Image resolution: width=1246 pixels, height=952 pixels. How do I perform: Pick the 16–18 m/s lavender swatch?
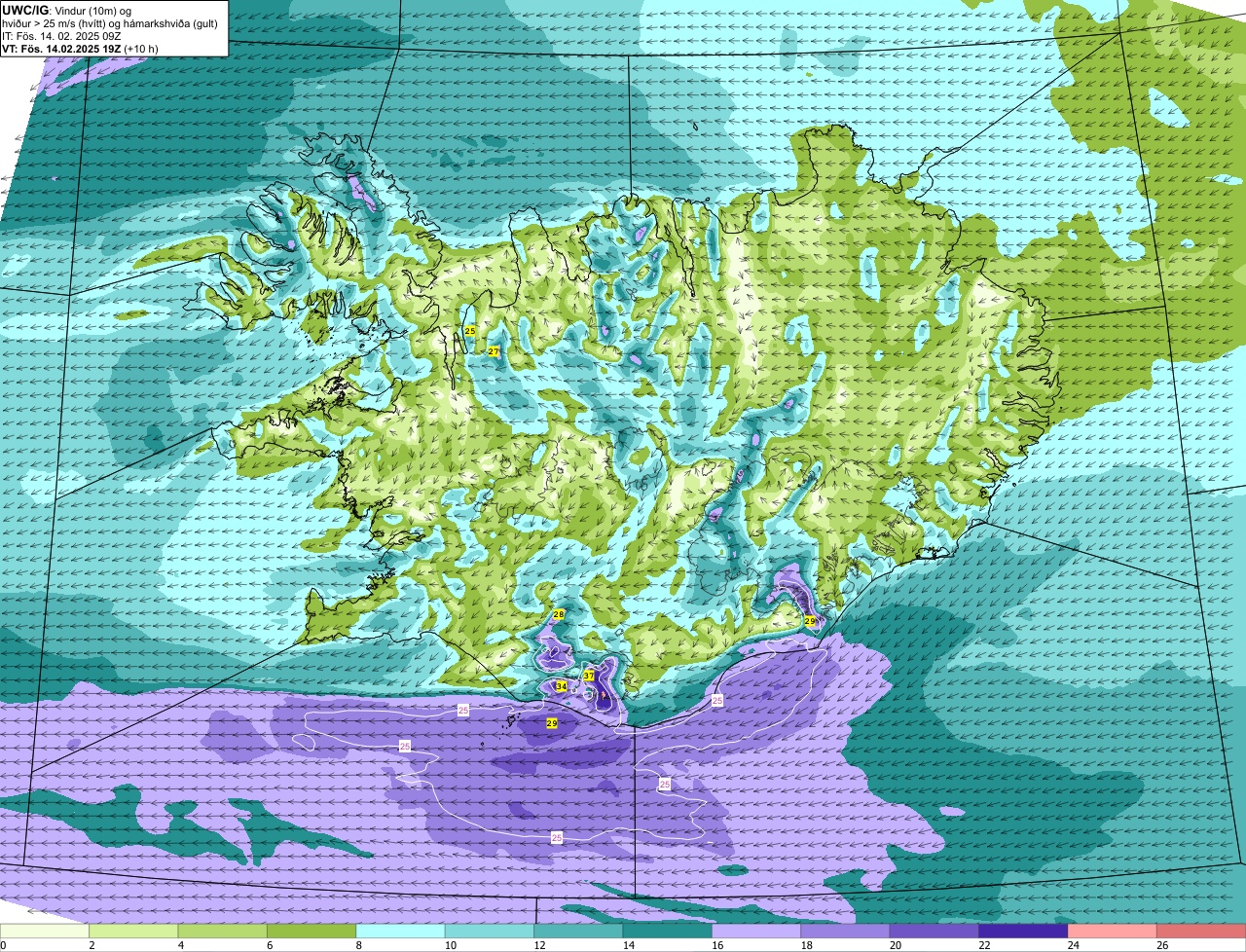756,931
